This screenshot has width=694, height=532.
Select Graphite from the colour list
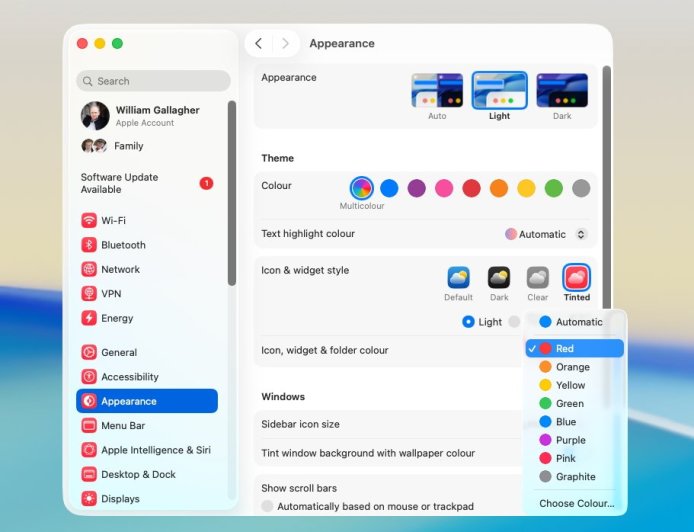[x=575, y=477]
